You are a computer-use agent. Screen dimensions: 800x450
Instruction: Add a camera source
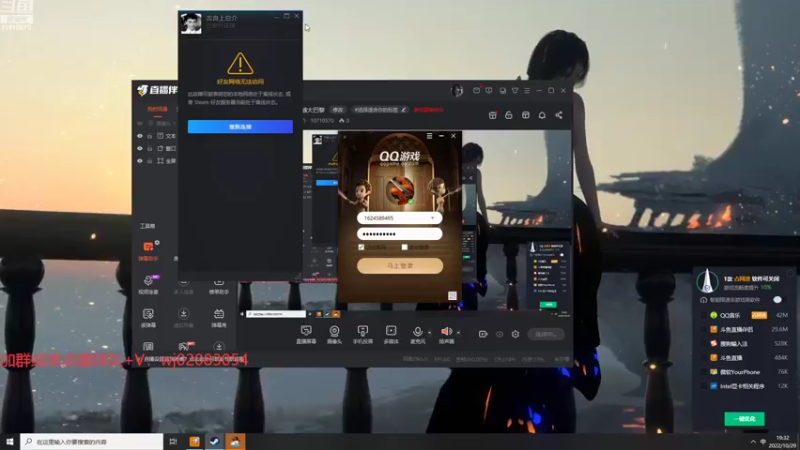pos(334,334)
